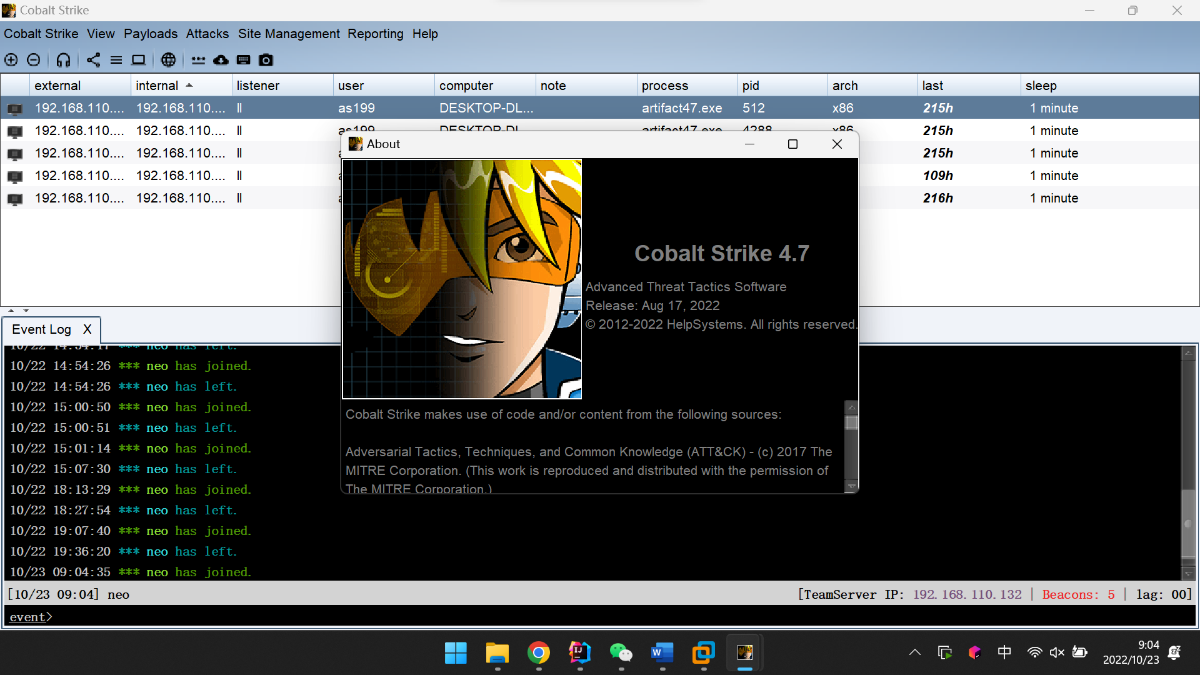Image resolution: width=1200 pixels, height=675 pixels.
Task: Maximize the About dialog
Action: coord(793,144)
